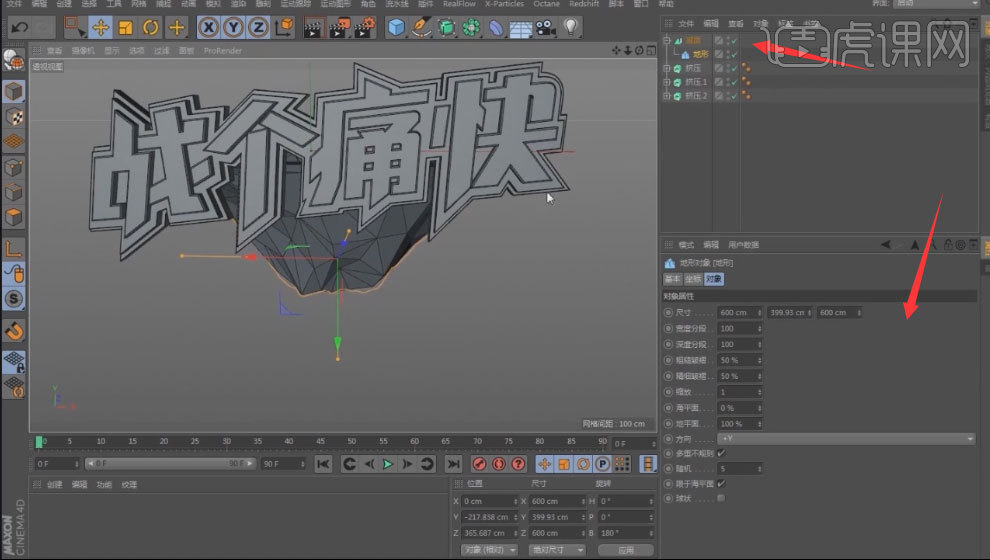The height and width of the screenshot is (560, 990).
Task: Add a Camera object
Action: click(x=546, y=27)
